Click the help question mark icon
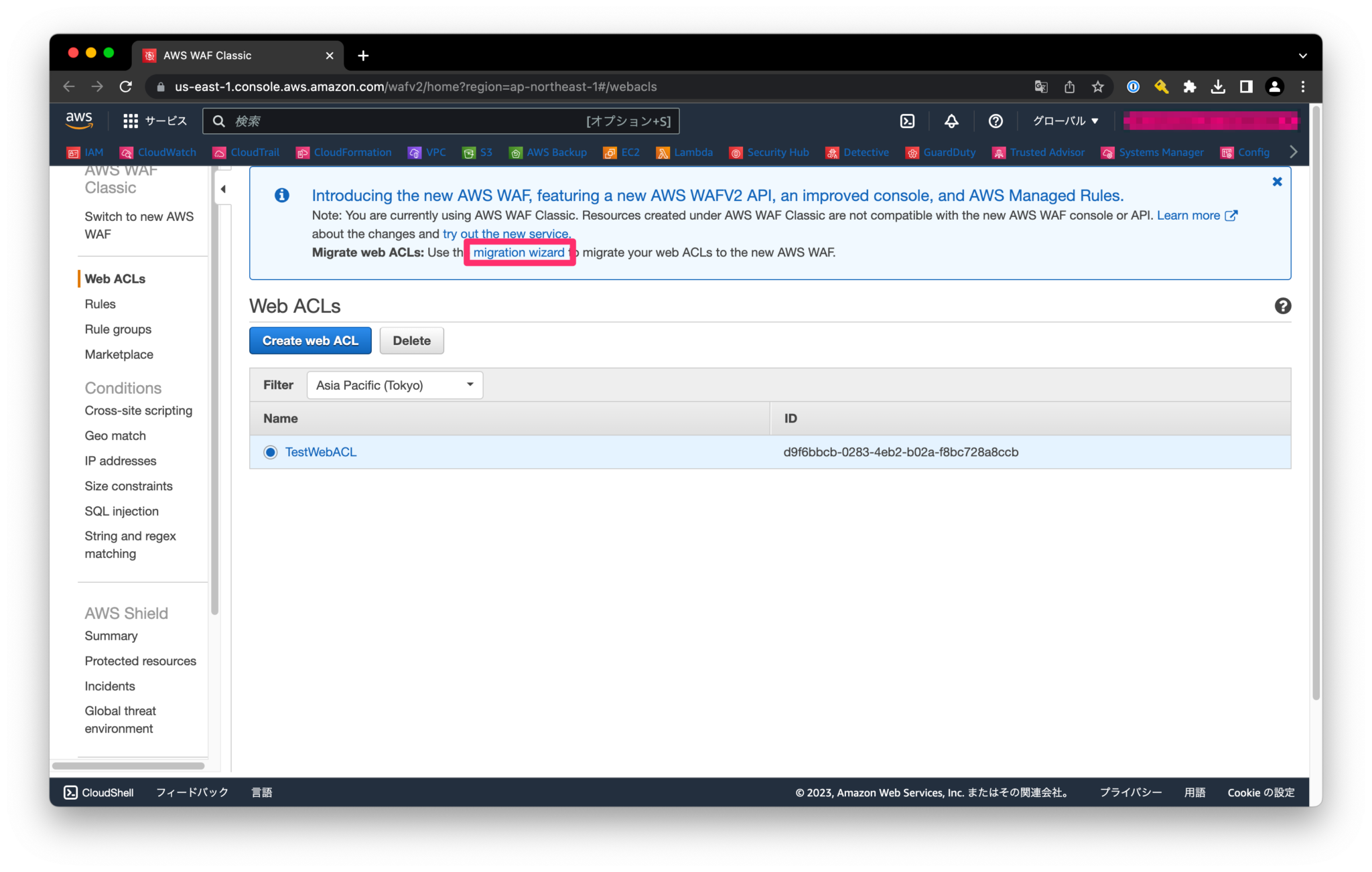Image resolution: width=1372 pixels, height=872 pixels. click(995, 121)
